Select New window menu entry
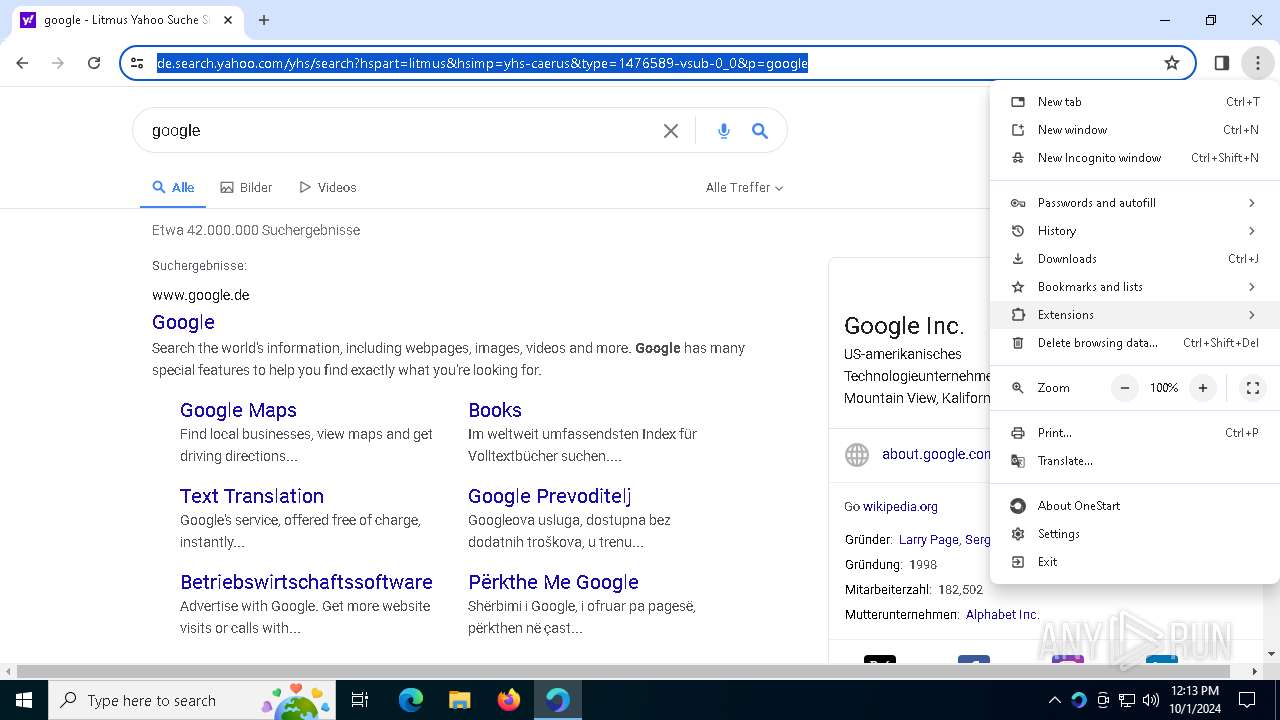 click(1134, 130)
